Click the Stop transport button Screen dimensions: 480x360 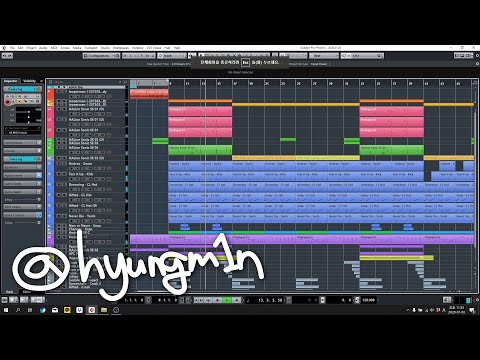218,300
